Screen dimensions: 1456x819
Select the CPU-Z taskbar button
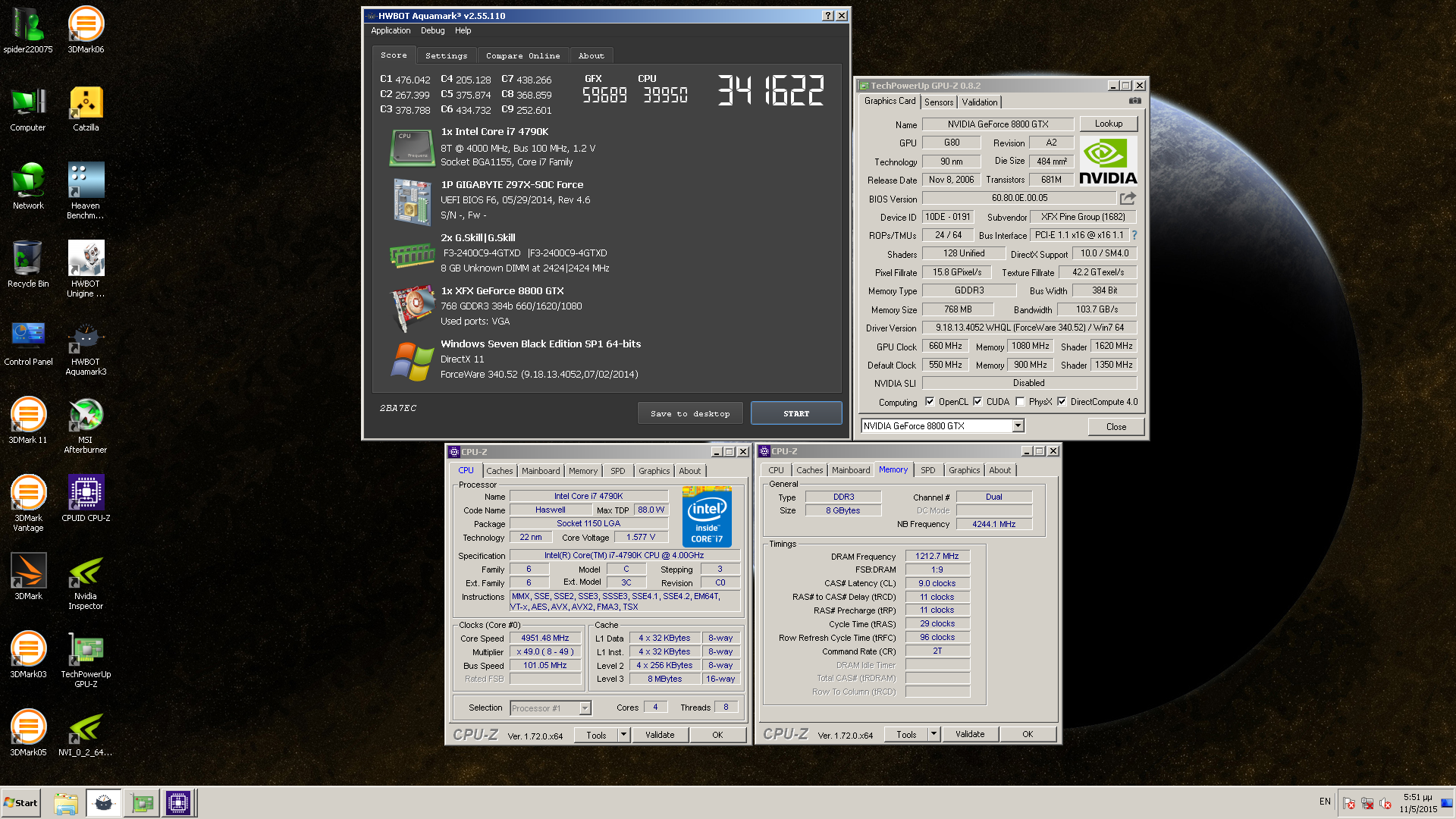click(x=178, y=803)
